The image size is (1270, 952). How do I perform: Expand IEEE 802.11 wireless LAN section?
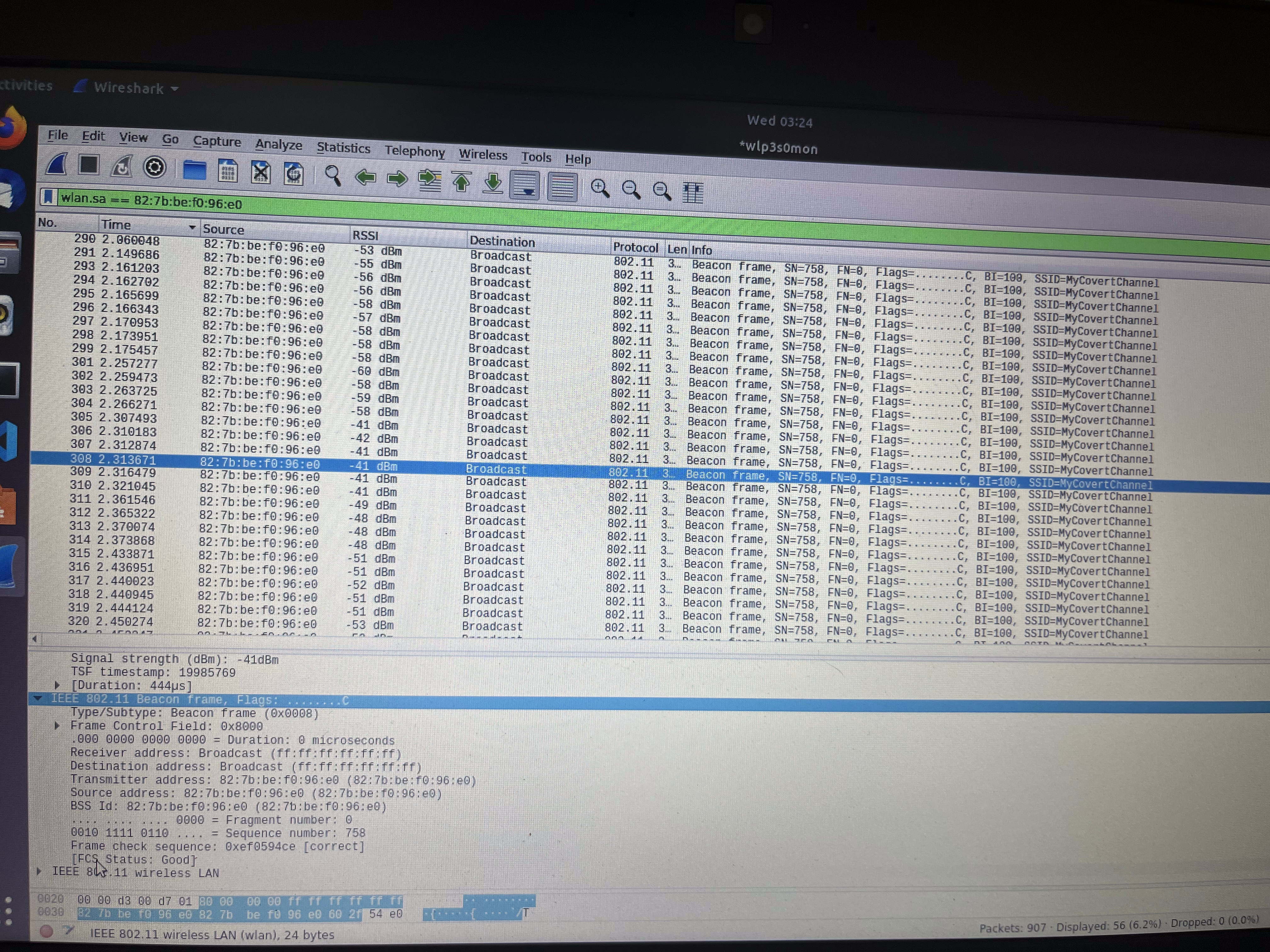[x=39, y=871]
